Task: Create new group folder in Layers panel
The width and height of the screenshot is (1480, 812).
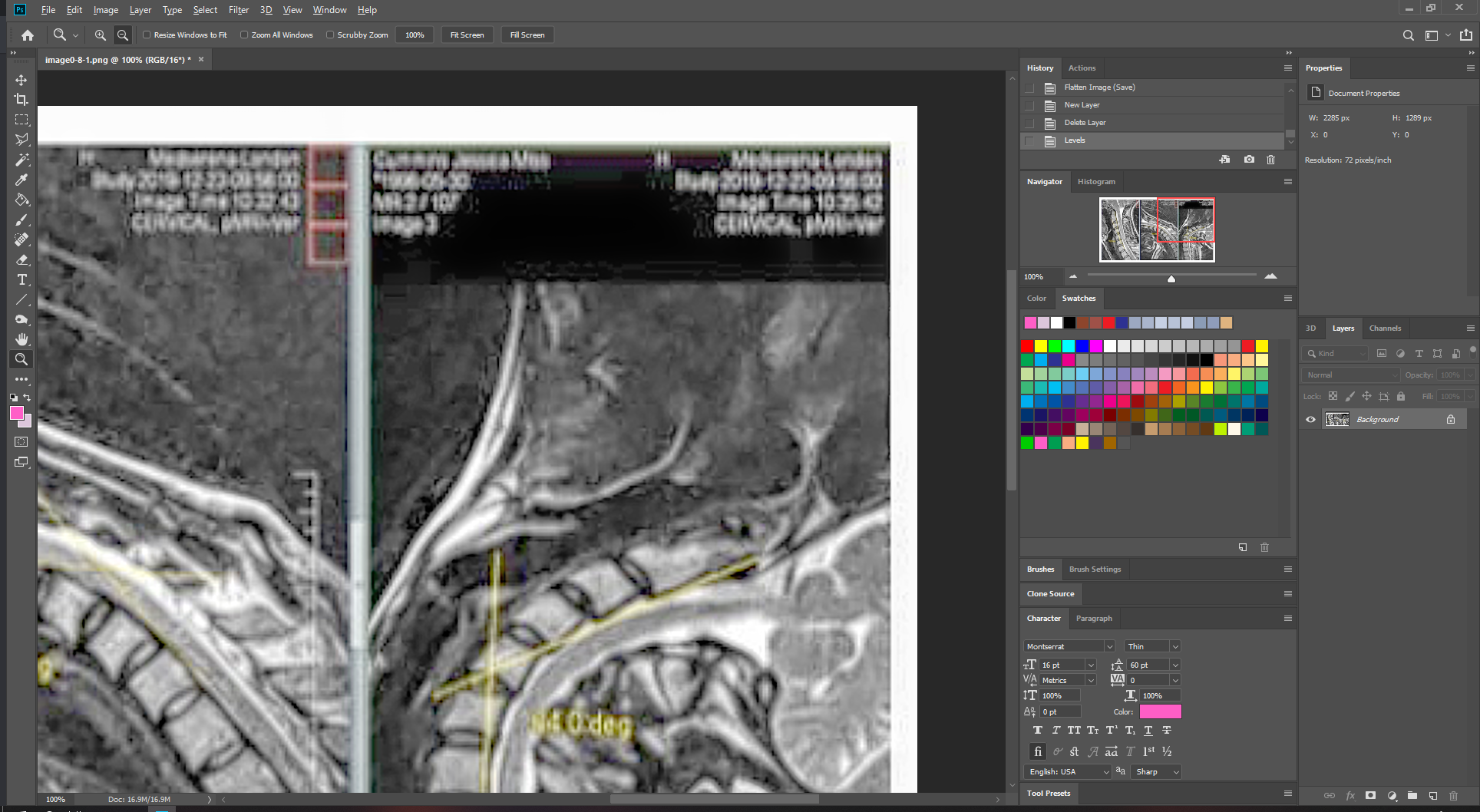Action: click(1412, 796)
